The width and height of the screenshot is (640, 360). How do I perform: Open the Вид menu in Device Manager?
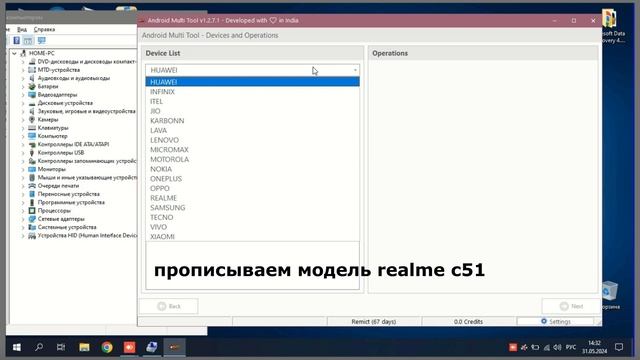coord(22,29)
